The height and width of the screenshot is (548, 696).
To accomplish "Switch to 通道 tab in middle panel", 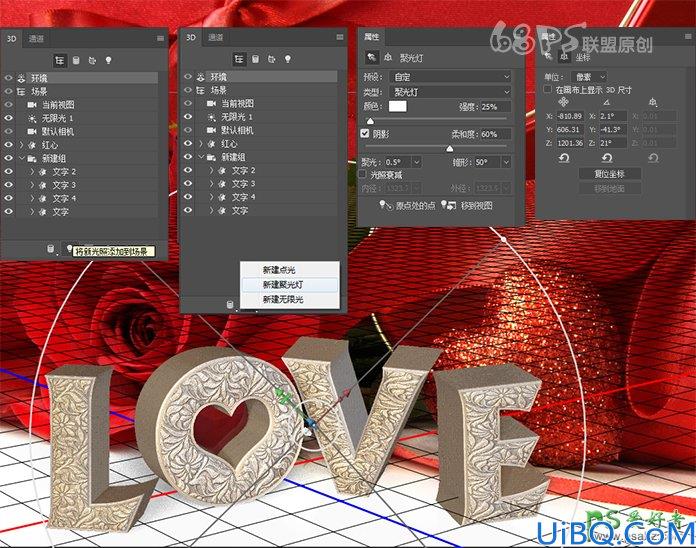I will click(x=216, y=37).
